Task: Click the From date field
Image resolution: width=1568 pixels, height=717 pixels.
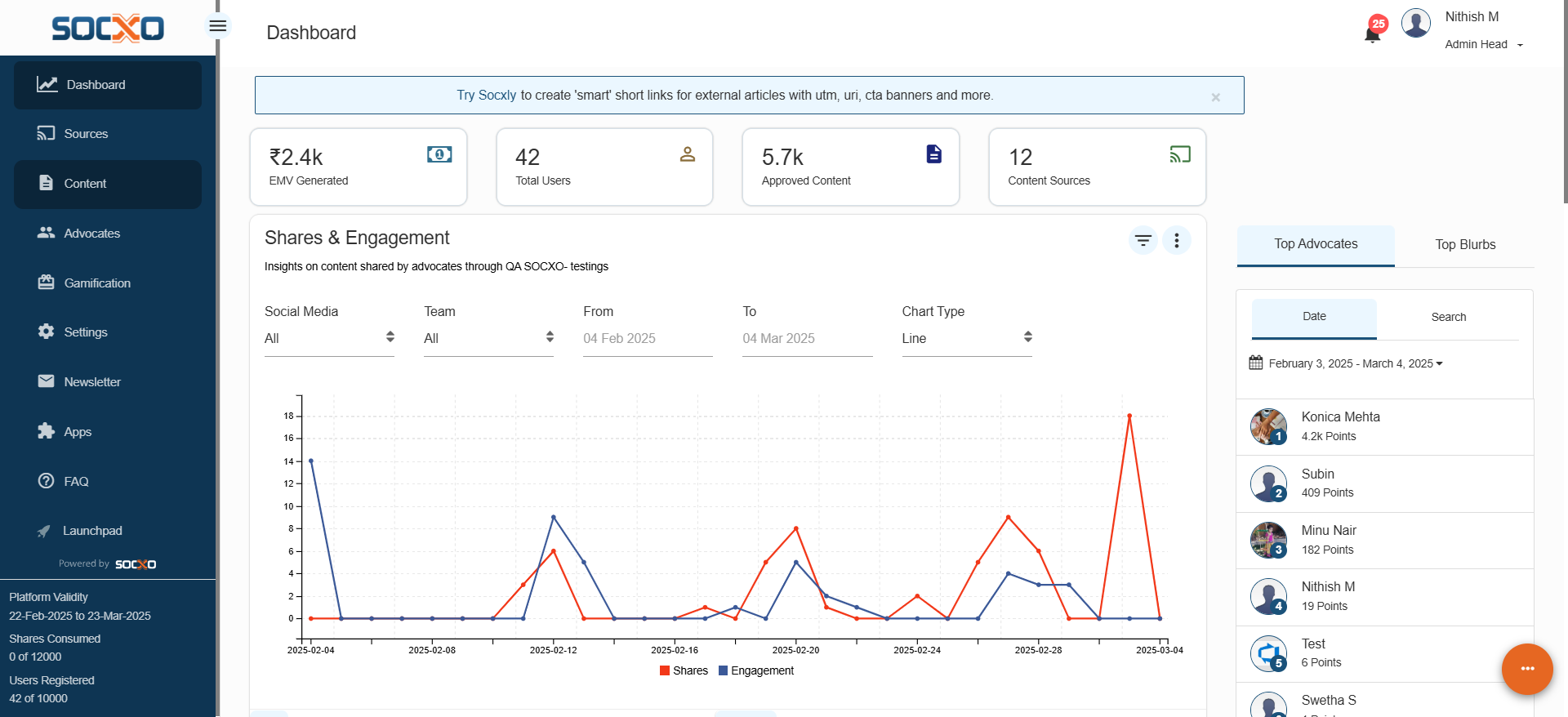Action: (x=647, y=338)
